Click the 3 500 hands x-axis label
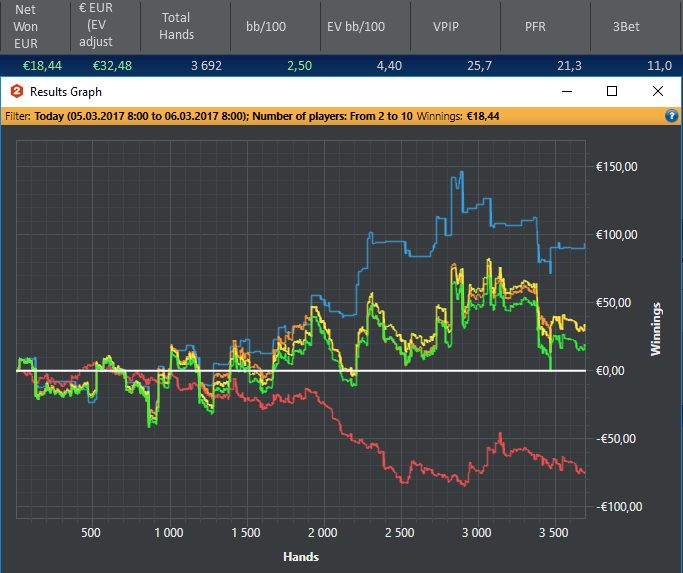Screen dimensions: 683x573 point(554,532)
